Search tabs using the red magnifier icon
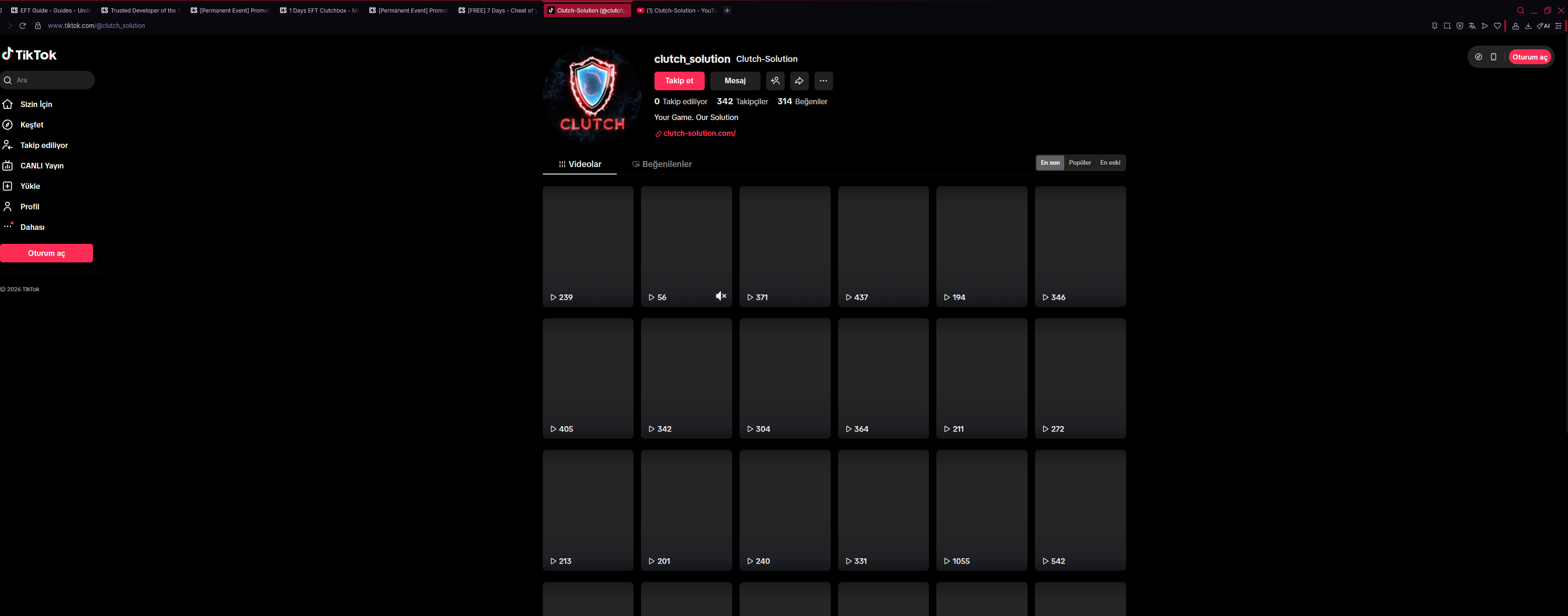 pos(1521,10)
